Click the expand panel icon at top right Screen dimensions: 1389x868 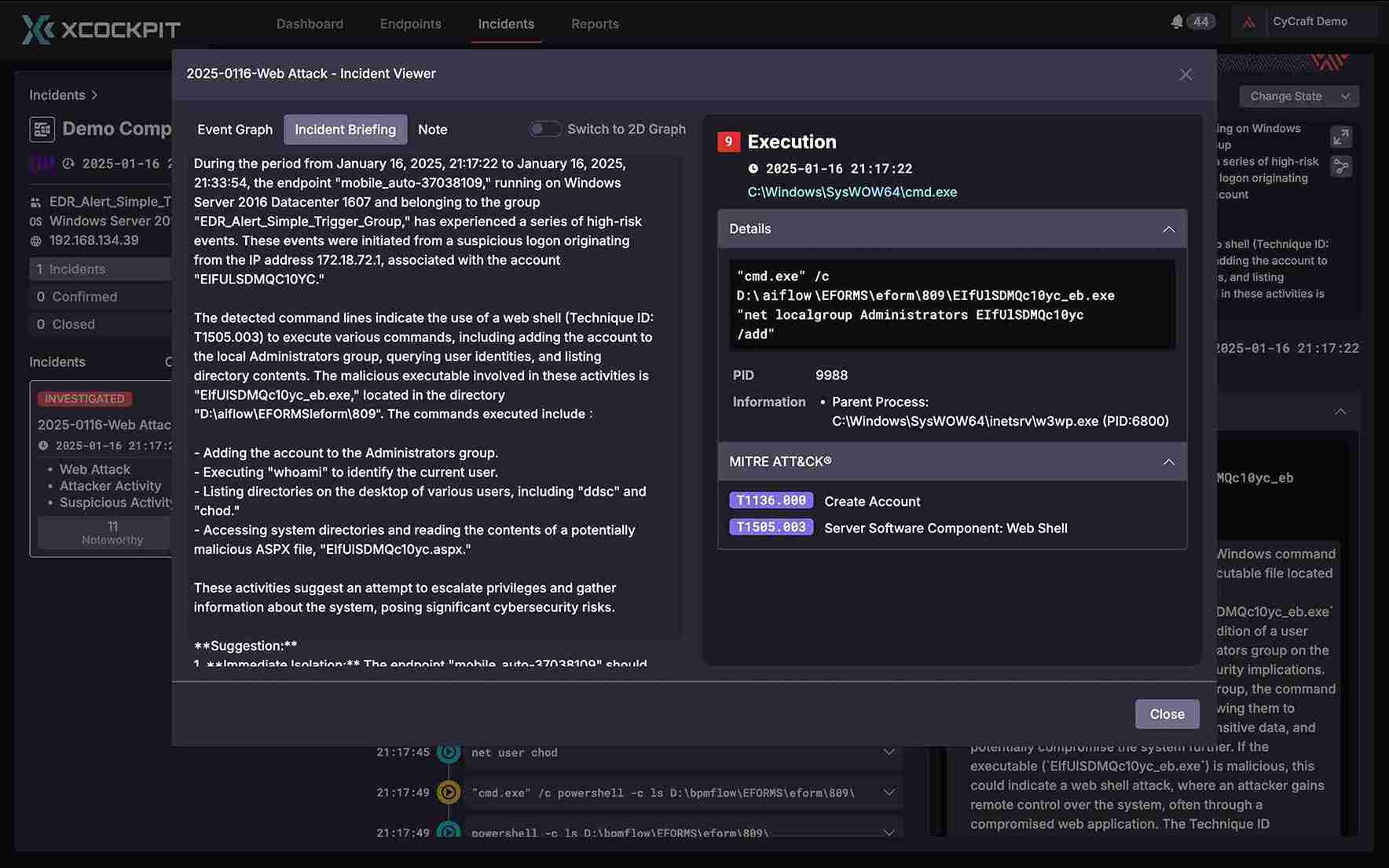coord(1340,137)
